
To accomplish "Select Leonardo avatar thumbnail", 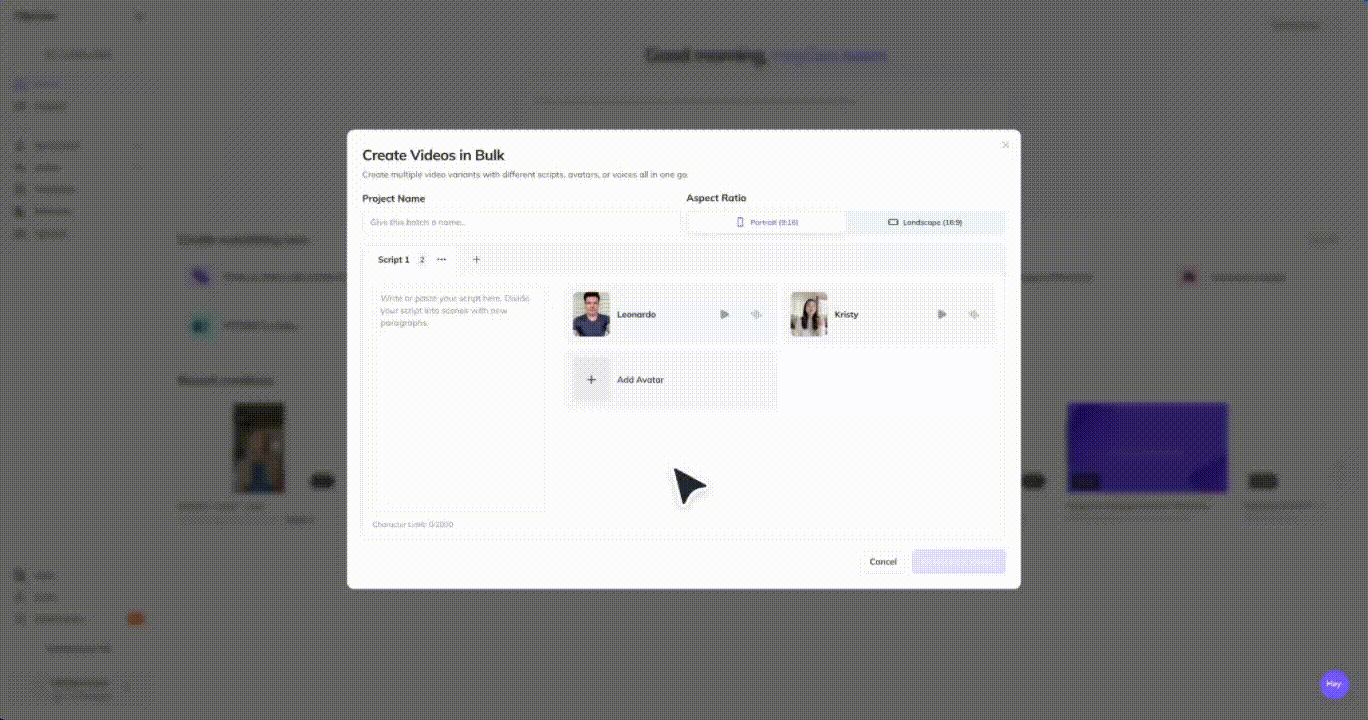I will pos(591,314).
